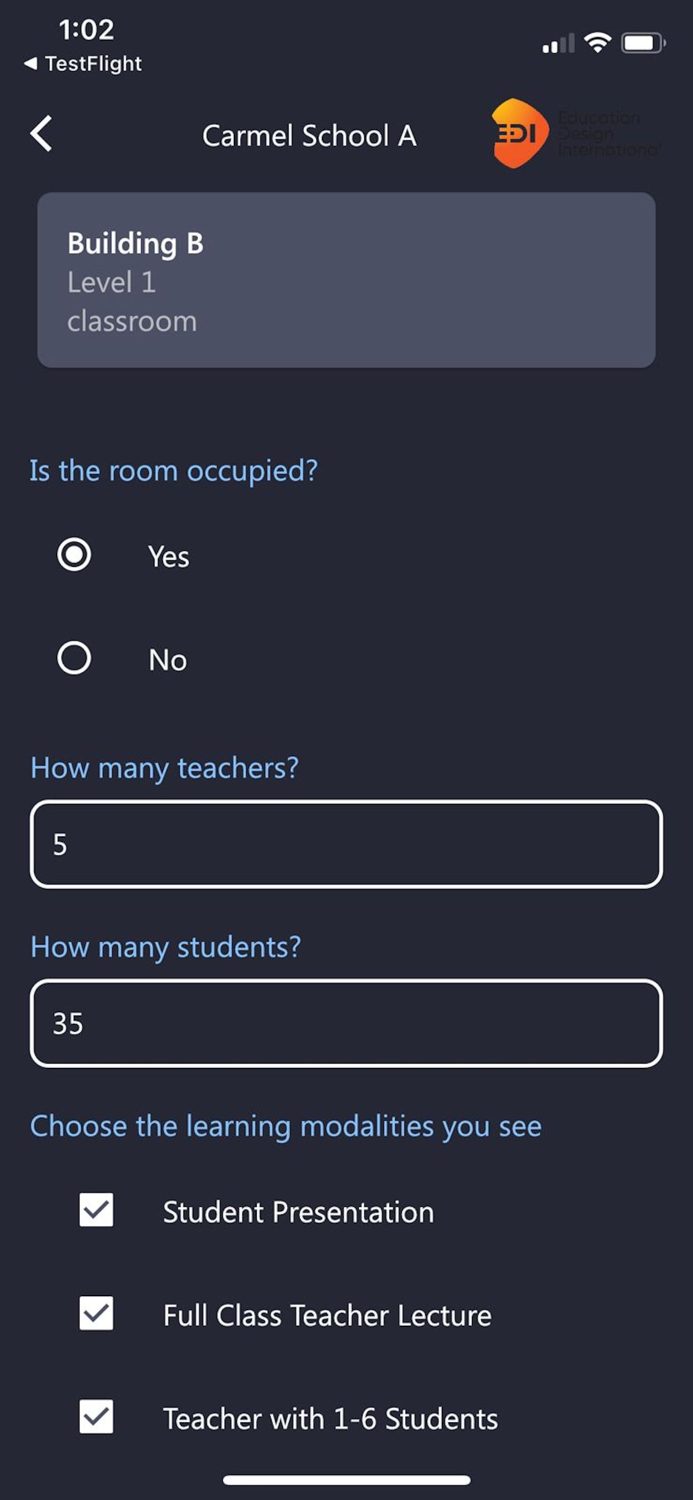
Task: Tap the Is the room occupied question text
Action: (x=173, y=470)
